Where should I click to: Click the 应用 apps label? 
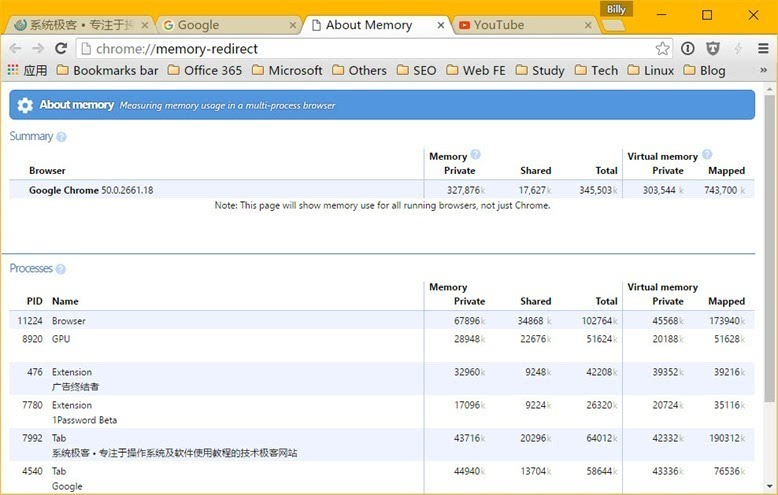click(35, 70)
